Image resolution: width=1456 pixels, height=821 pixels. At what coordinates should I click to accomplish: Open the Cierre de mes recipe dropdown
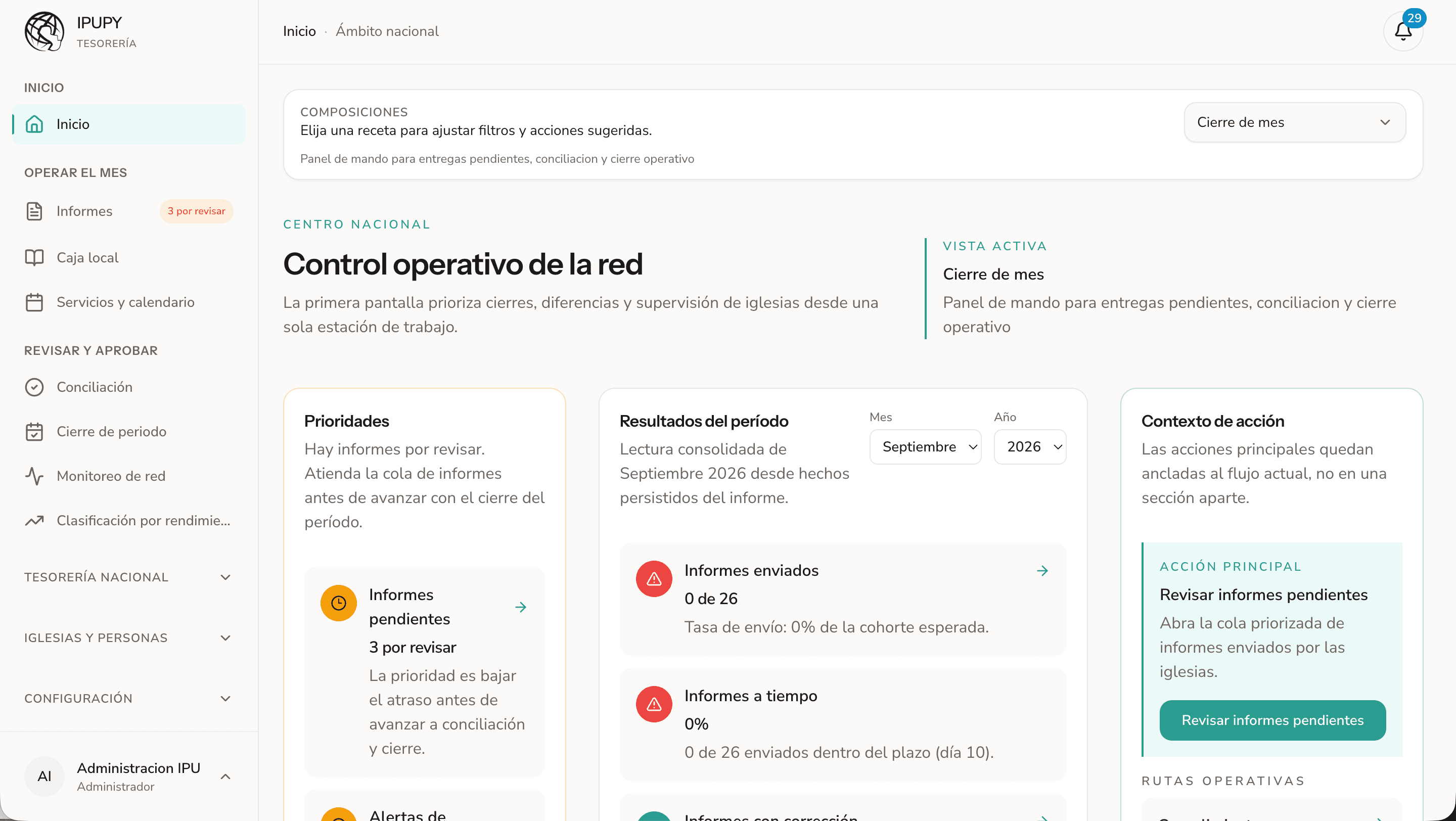pyautogui.click(x=1294, y=122)
